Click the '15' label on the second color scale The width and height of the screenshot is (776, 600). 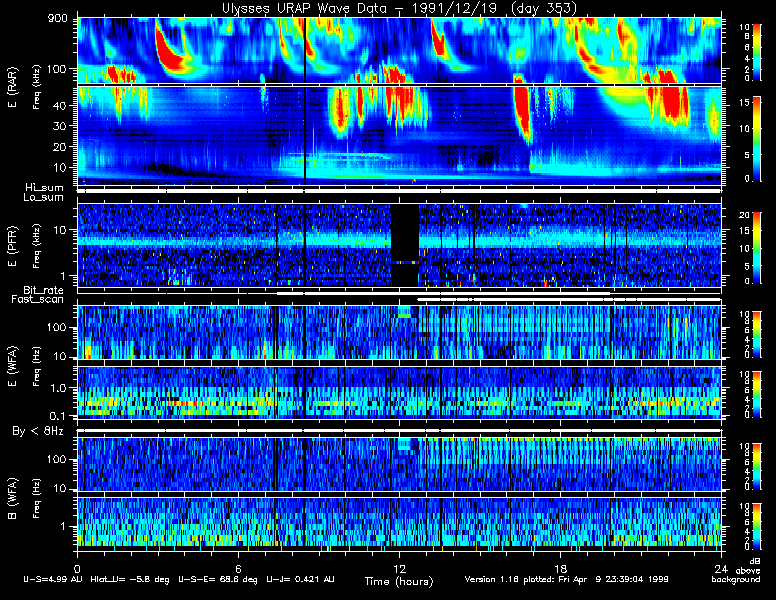[744, 102]
